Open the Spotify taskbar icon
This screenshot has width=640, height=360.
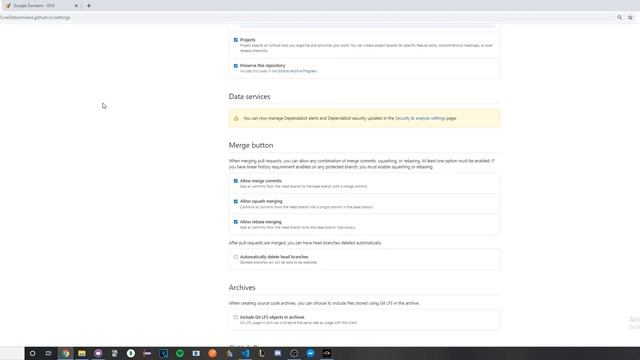[x=180, y=353]
